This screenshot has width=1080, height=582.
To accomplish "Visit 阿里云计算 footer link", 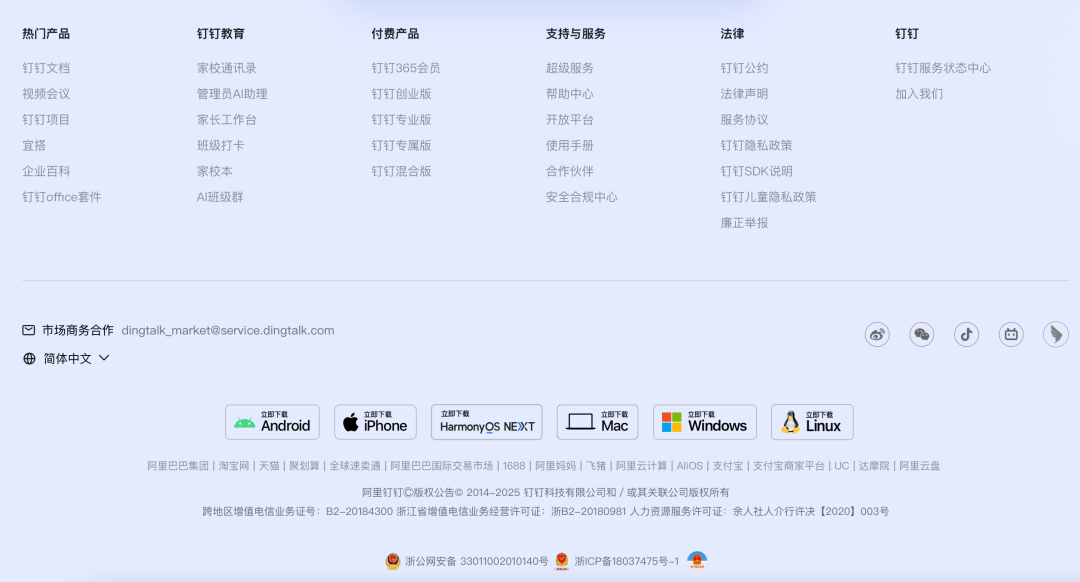I will coord(641,466).
